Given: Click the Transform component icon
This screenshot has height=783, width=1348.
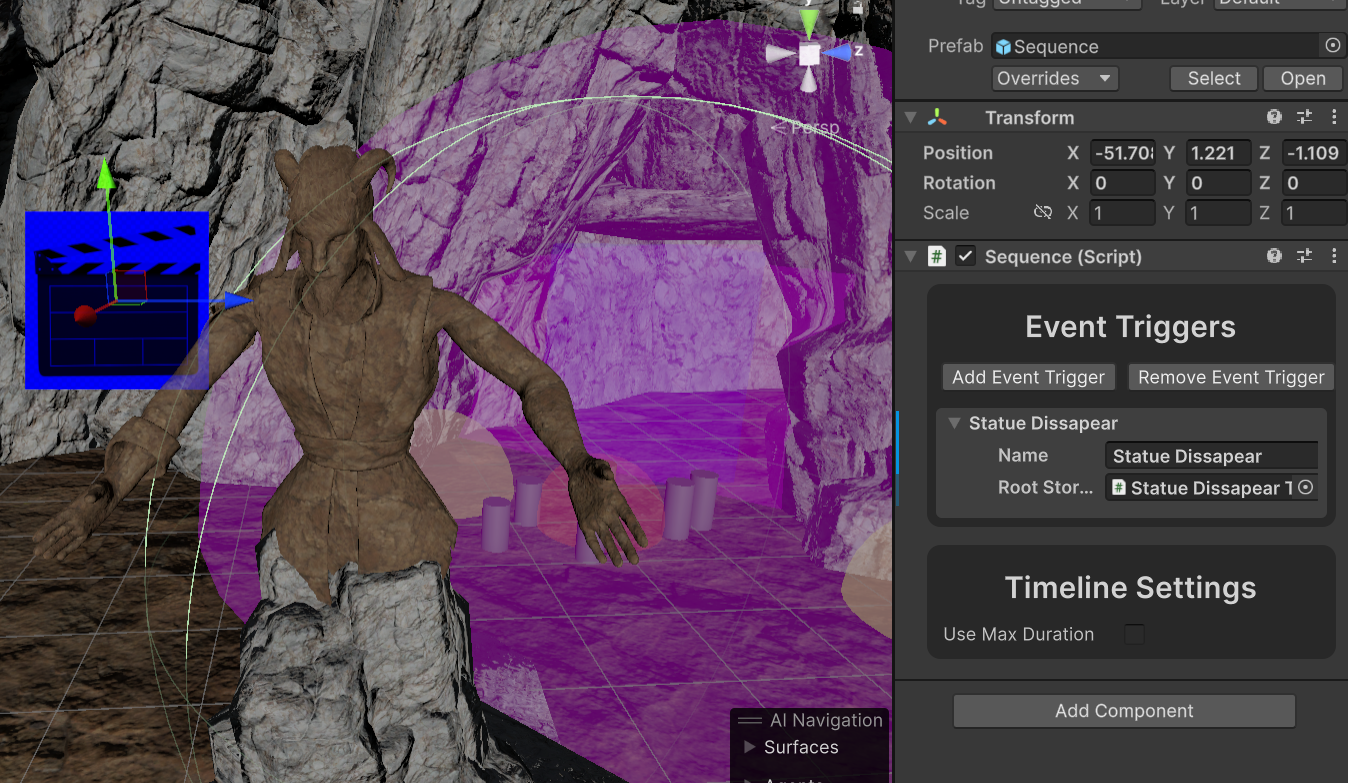Looking at the screenshot, I should (937, 117).
